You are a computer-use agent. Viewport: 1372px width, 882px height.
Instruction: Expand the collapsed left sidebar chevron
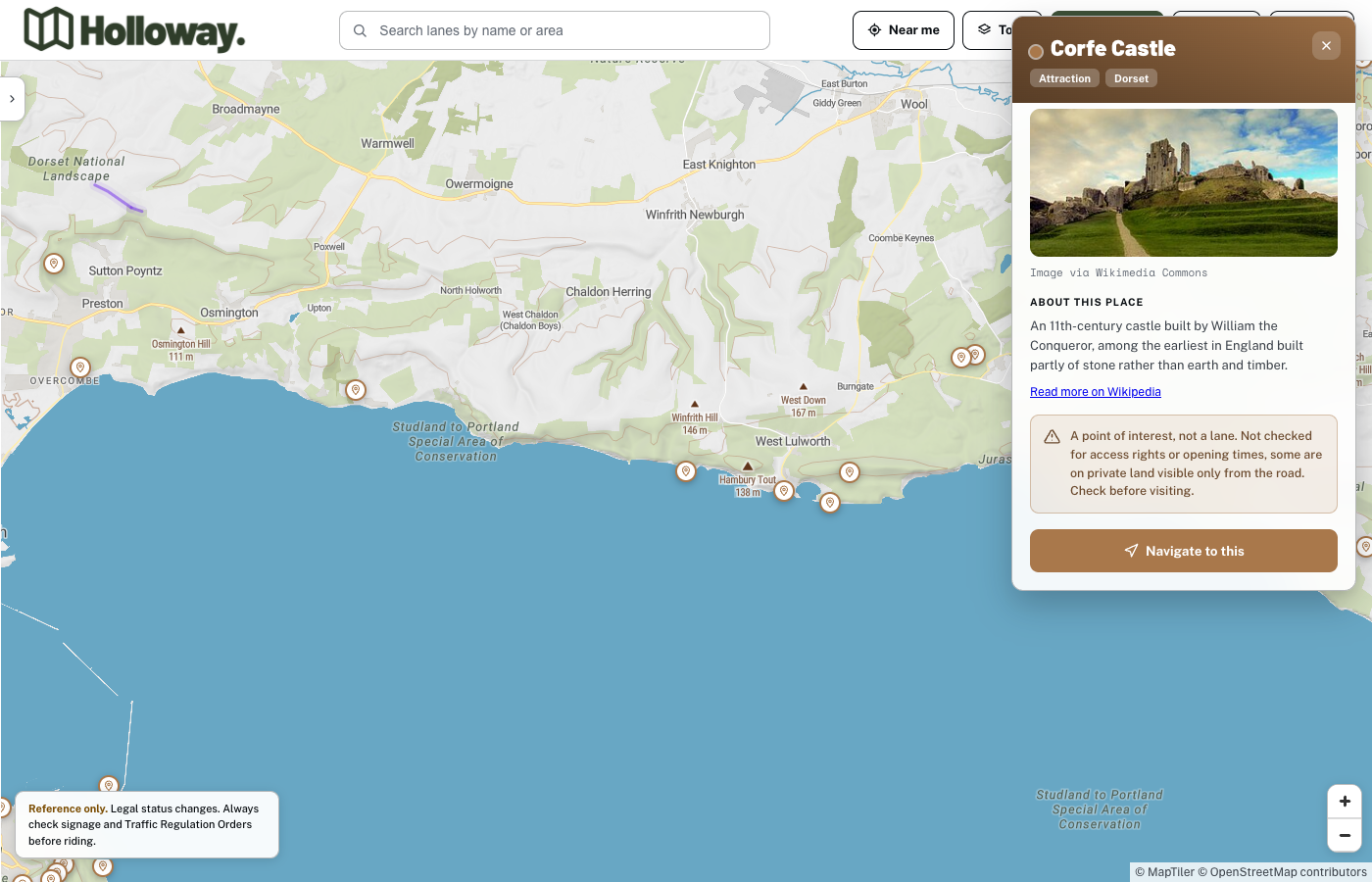pyautogui.click(x=12, y=99)
